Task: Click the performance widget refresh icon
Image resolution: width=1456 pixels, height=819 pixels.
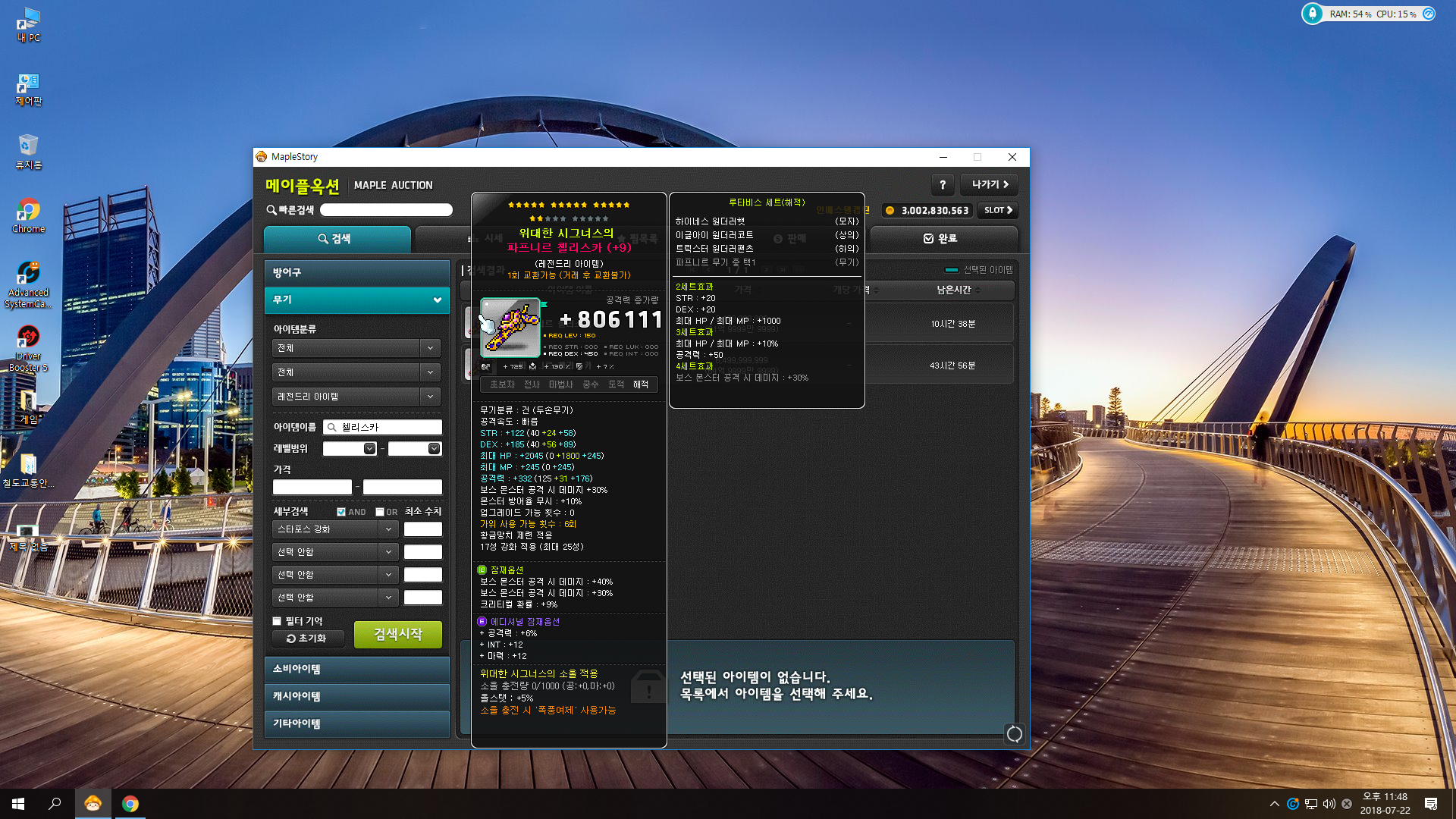Action: click(x=1429, y=14)
